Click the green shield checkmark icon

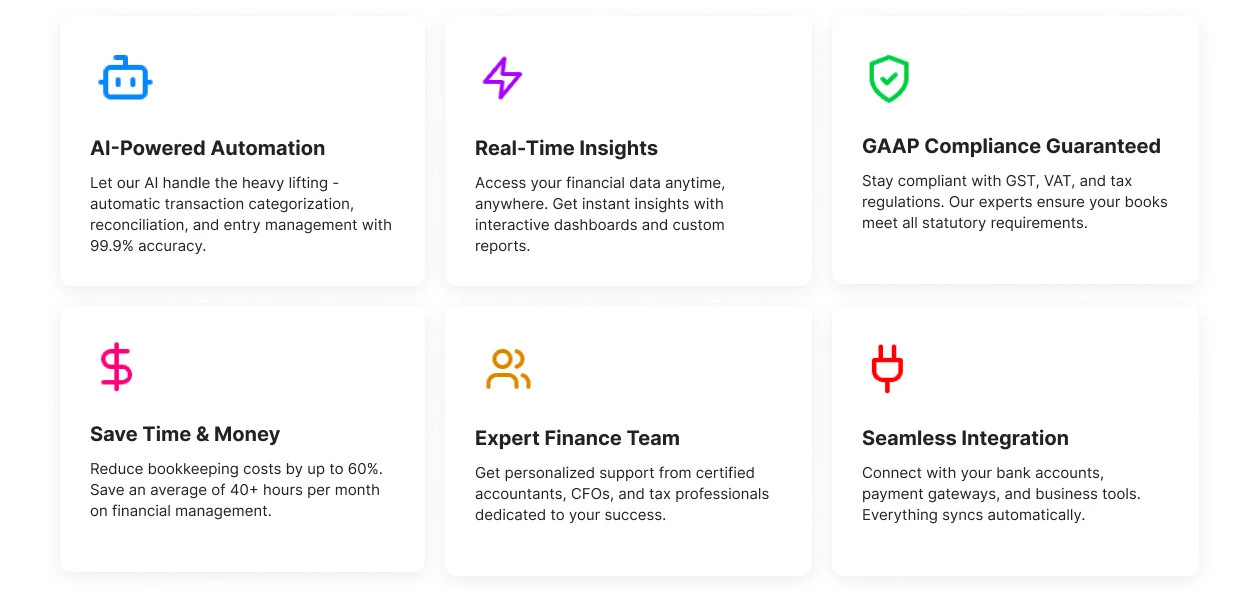pos(888,79)
